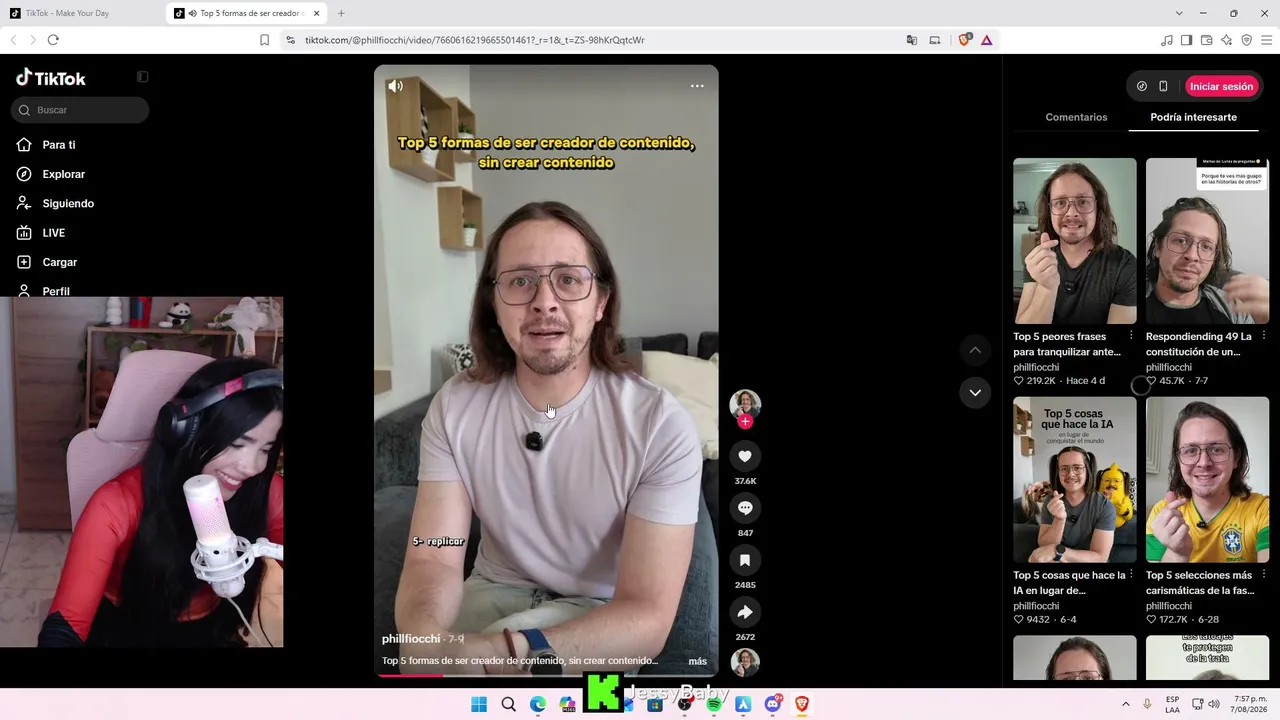Image resolution: width=1280 pixels, height=720 pixels.
Task: Collapse the TikTok sidebar panel
Action: (143, 77)
